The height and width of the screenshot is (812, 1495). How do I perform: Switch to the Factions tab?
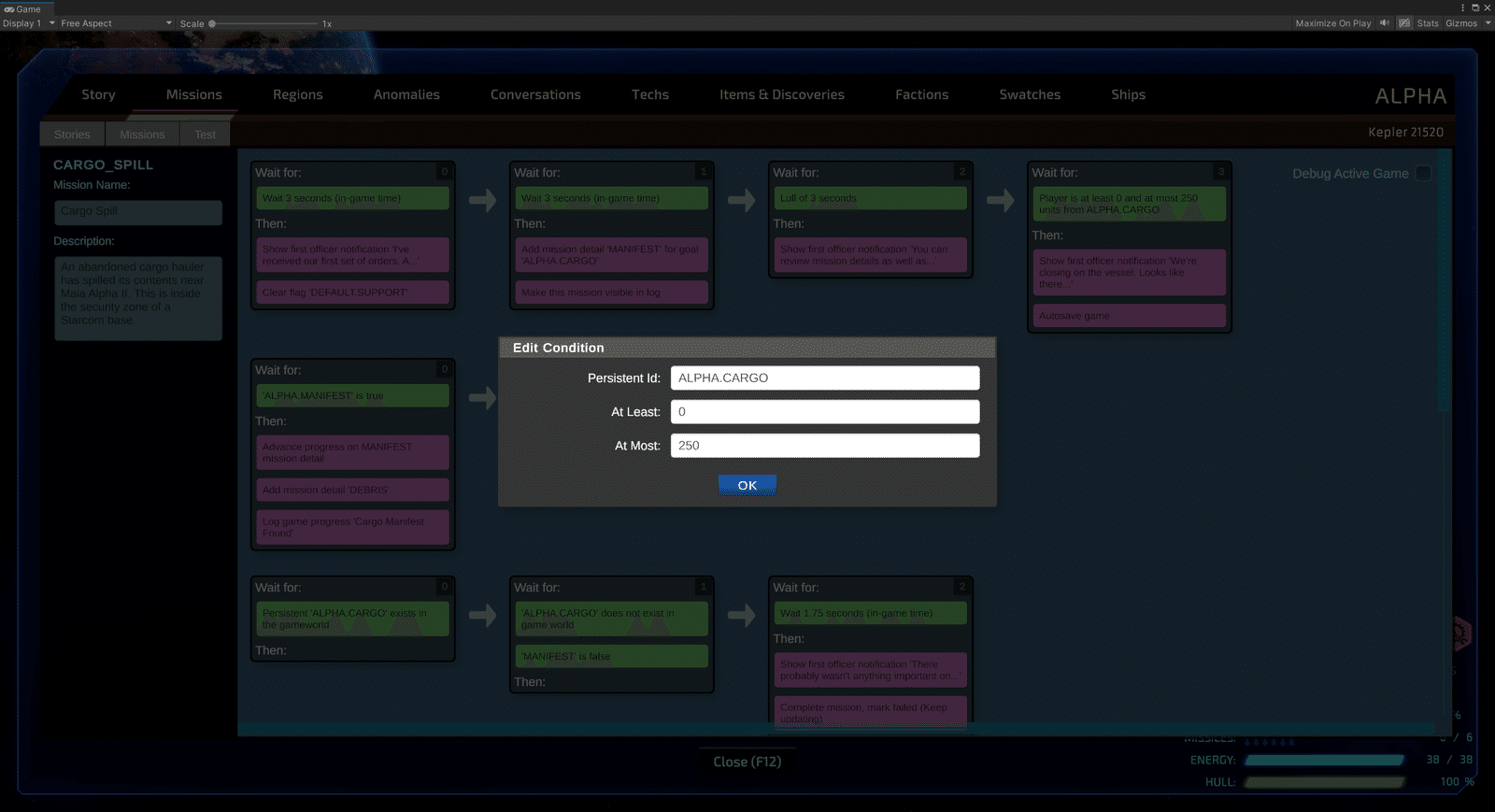pyautogui.click(x=922, y=94)
